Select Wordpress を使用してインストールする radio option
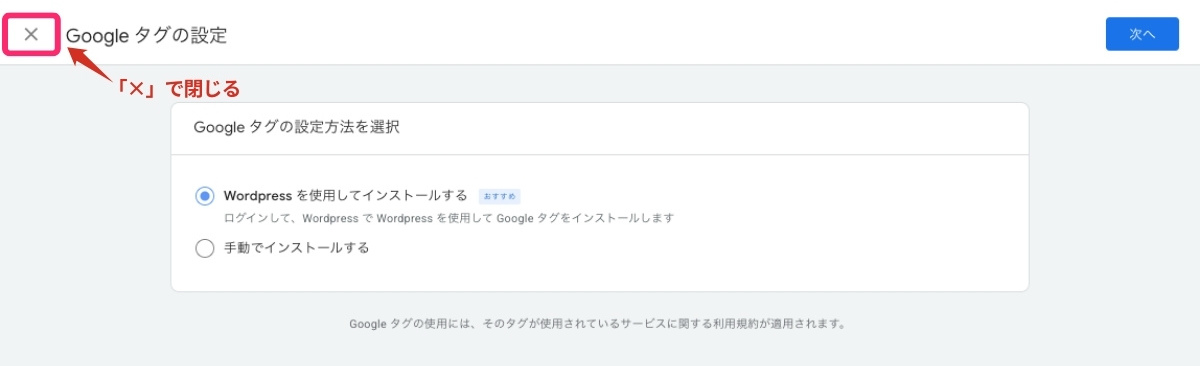The height and width of the screenshot is (366, 1200). pyautogui.click(x=205, y=196)
